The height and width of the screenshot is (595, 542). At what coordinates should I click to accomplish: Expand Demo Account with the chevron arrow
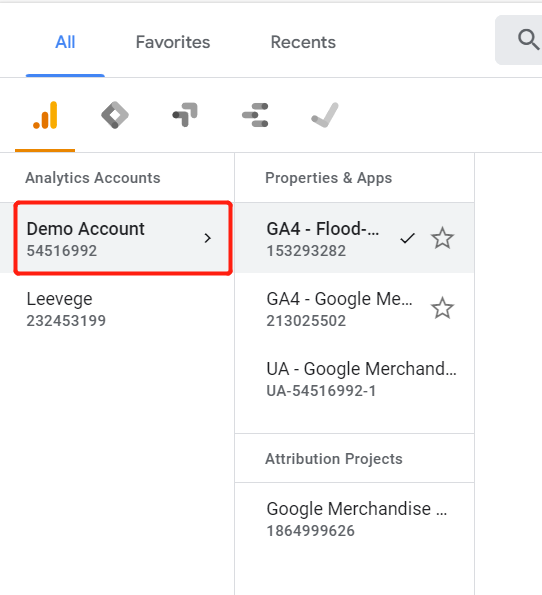207,238
